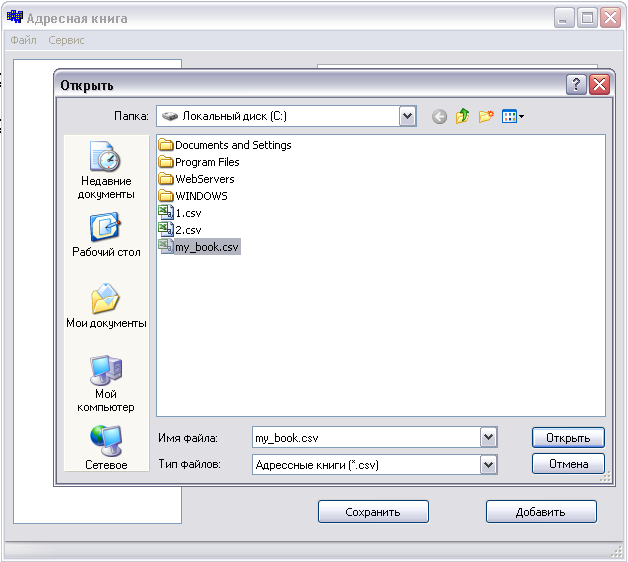Image resolution: width=628 pixels, height=562 pixels.
Task: Select the my_book.csv file in the list
Action: point(199,247)
